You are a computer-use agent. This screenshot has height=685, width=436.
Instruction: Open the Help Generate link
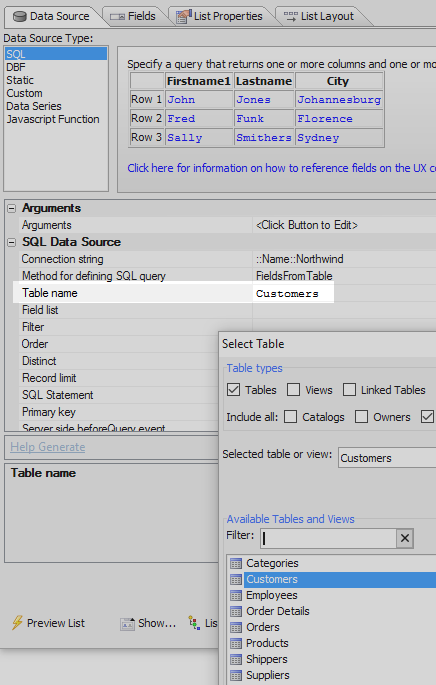click(x=48, y=447)
